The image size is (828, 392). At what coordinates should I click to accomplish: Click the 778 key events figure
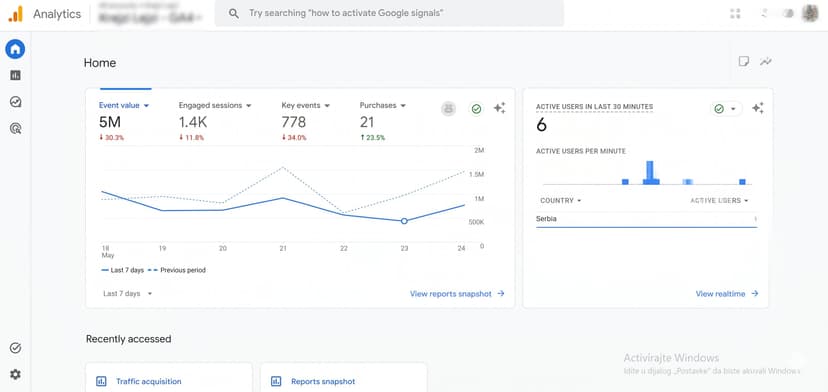(294, 123)
